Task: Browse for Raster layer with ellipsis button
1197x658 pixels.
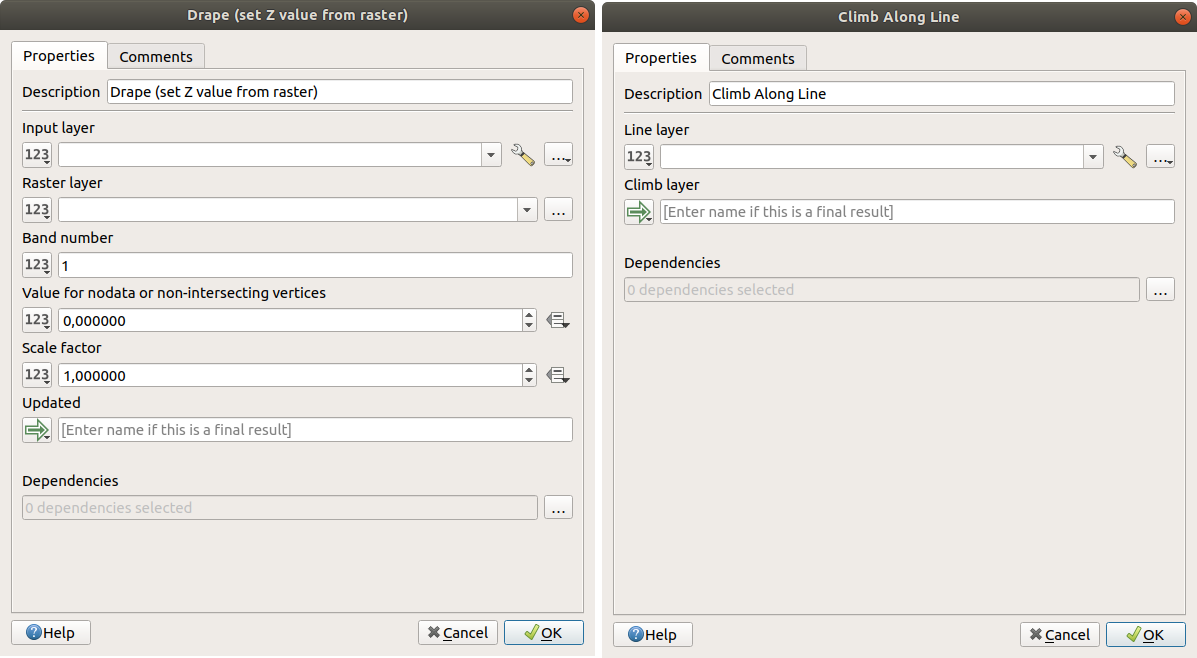Action: point(558,210)
